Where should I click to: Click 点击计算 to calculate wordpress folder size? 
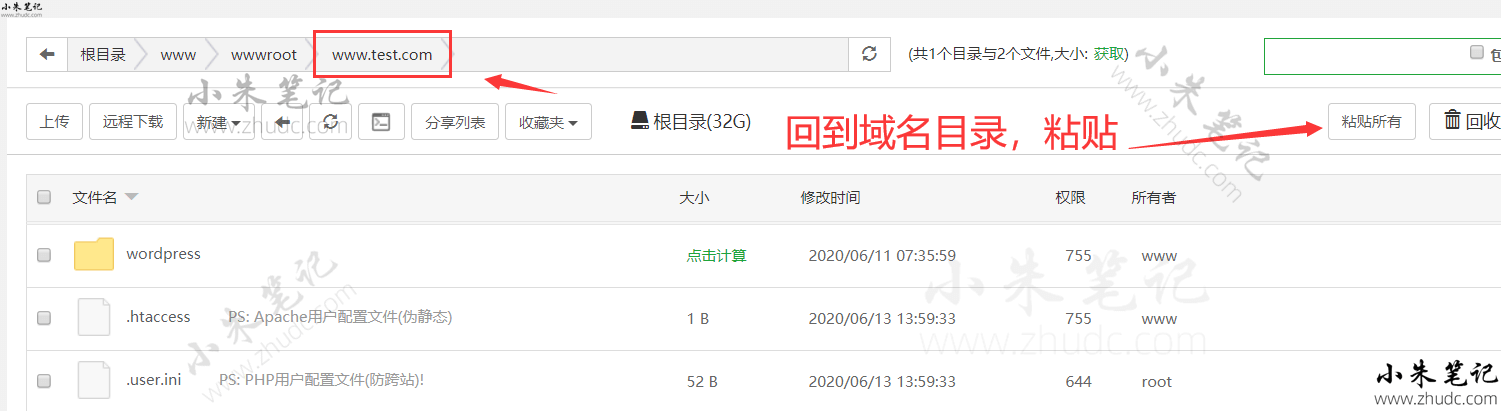click(x=716, y=256)
